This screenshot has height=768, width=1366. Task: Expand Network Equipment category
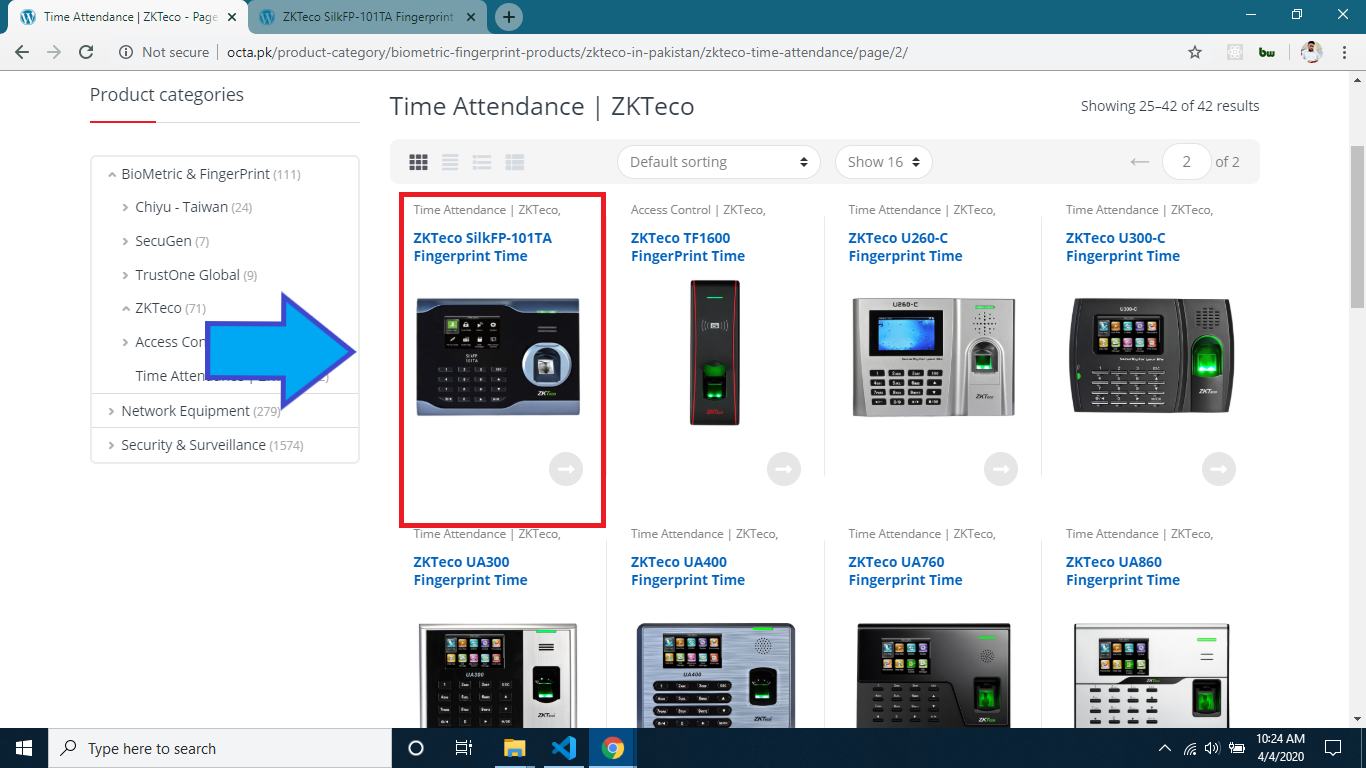(x=111, y=411)
